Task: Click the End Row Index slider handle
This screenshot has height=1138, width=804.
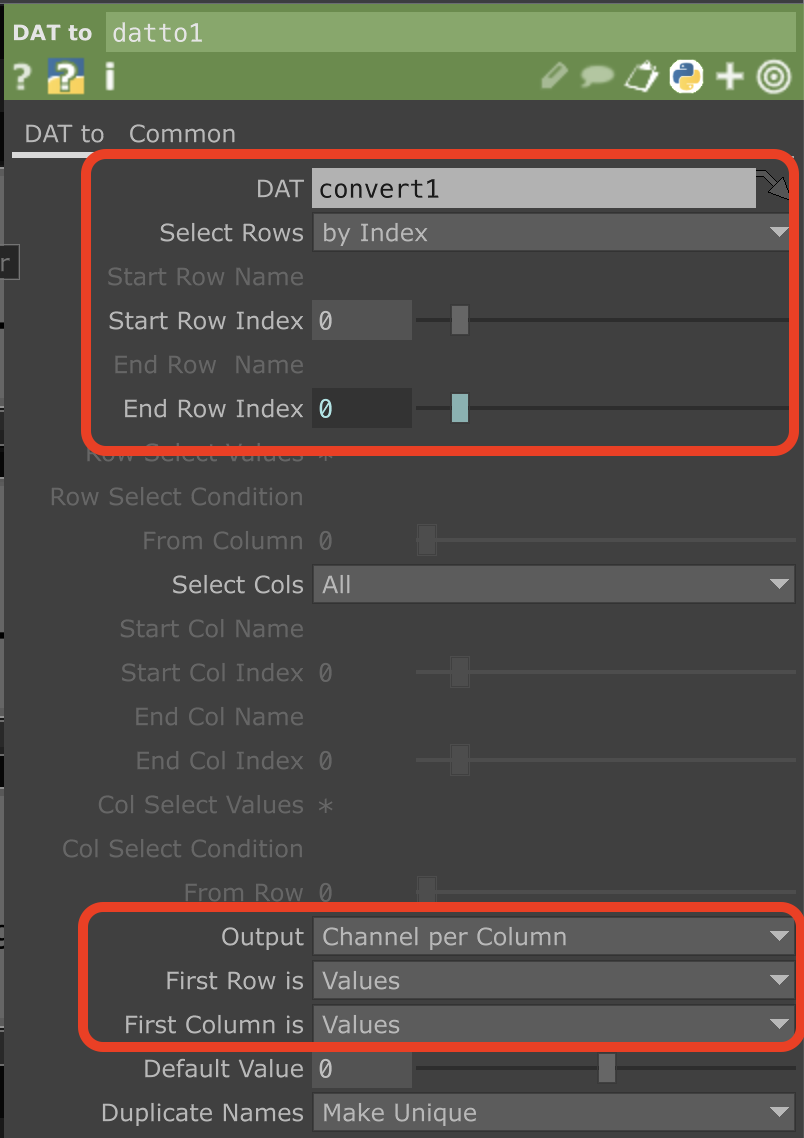Action: click(459, 408)
